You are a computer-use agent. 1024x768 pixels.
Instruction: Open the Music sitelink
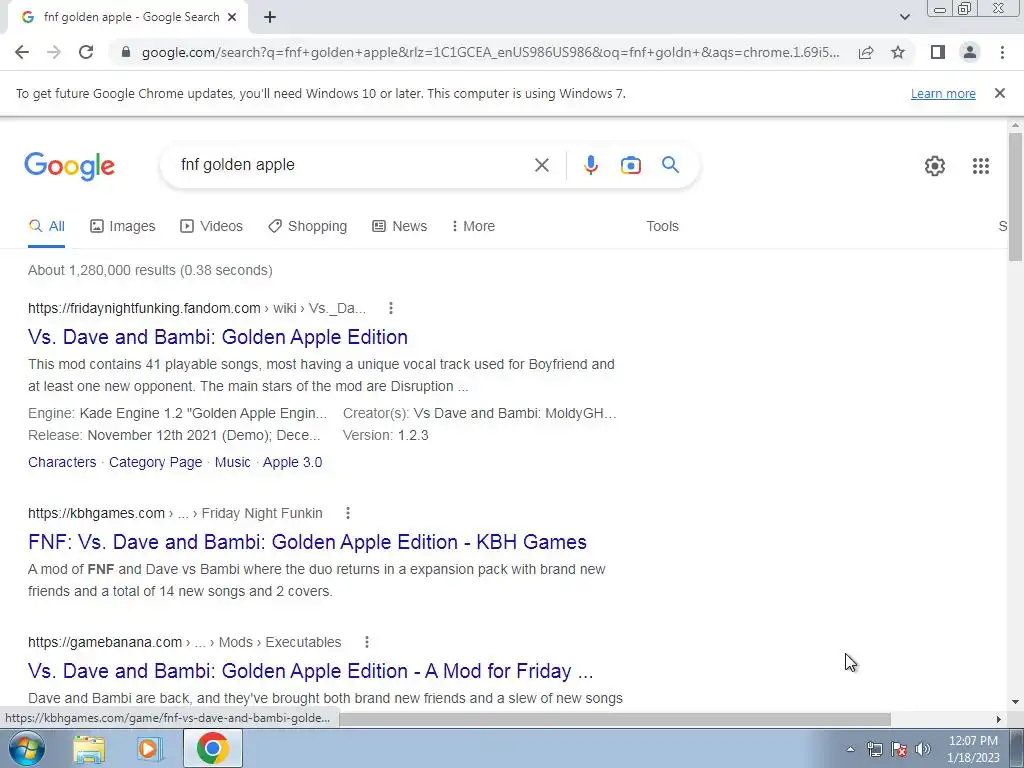tap(232, 462)
